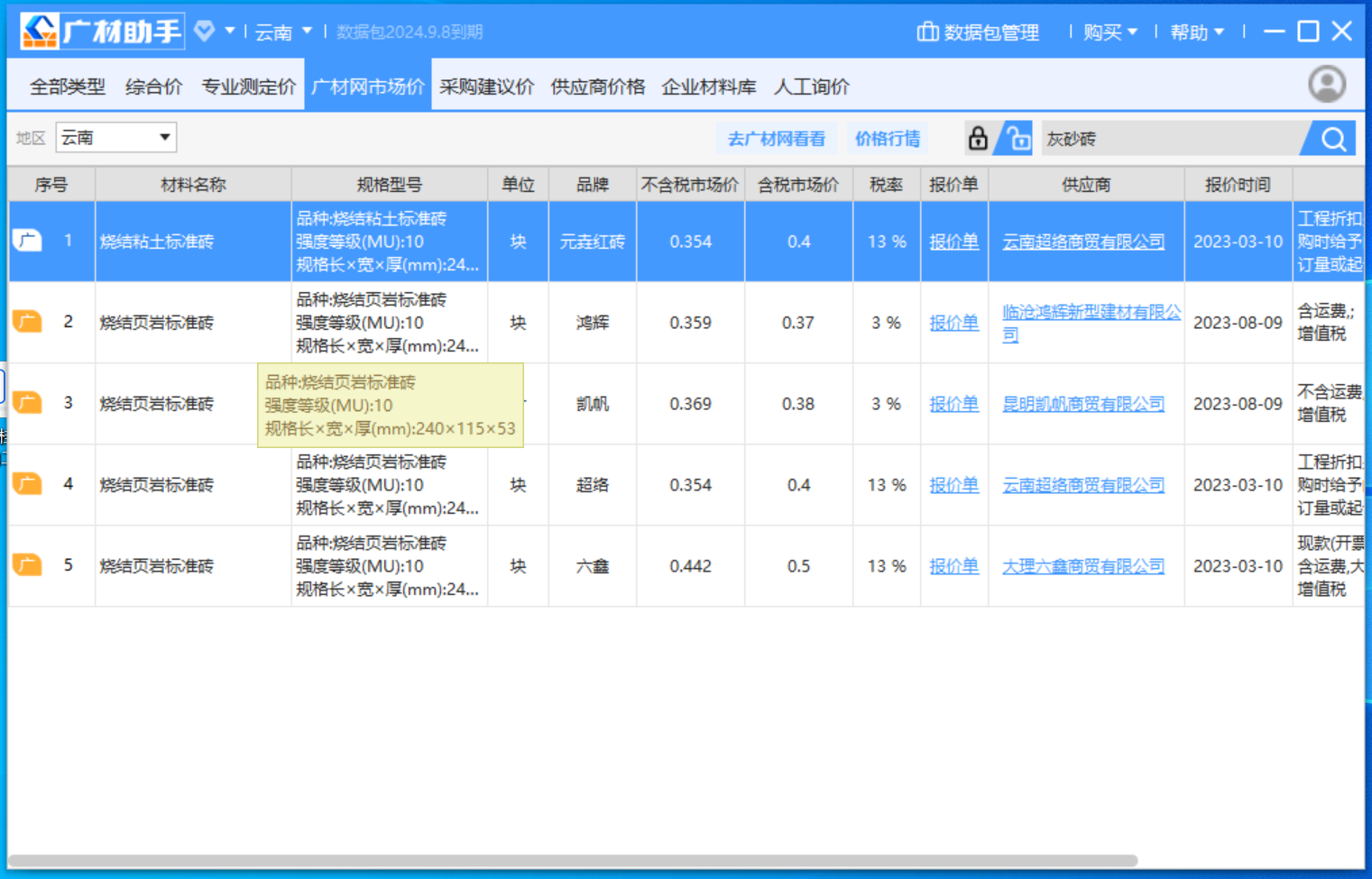1372x879 pixels.
Task: Select the 广材网市场价 tab
Action: pyautogui.click(x=368, y=86)
